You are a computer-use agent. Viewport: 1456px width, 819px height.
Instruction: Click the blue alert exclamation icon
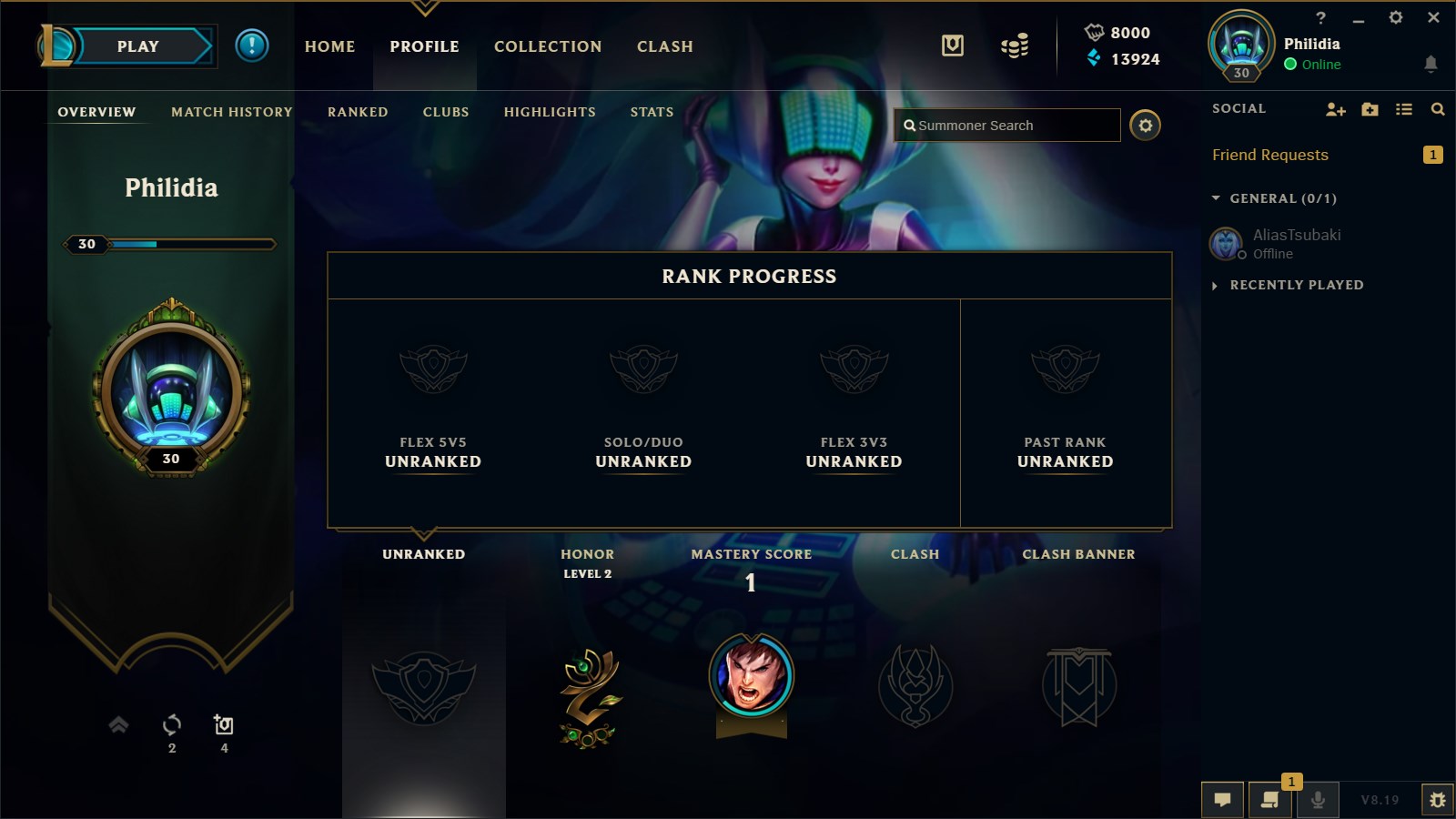click(252, 45)
